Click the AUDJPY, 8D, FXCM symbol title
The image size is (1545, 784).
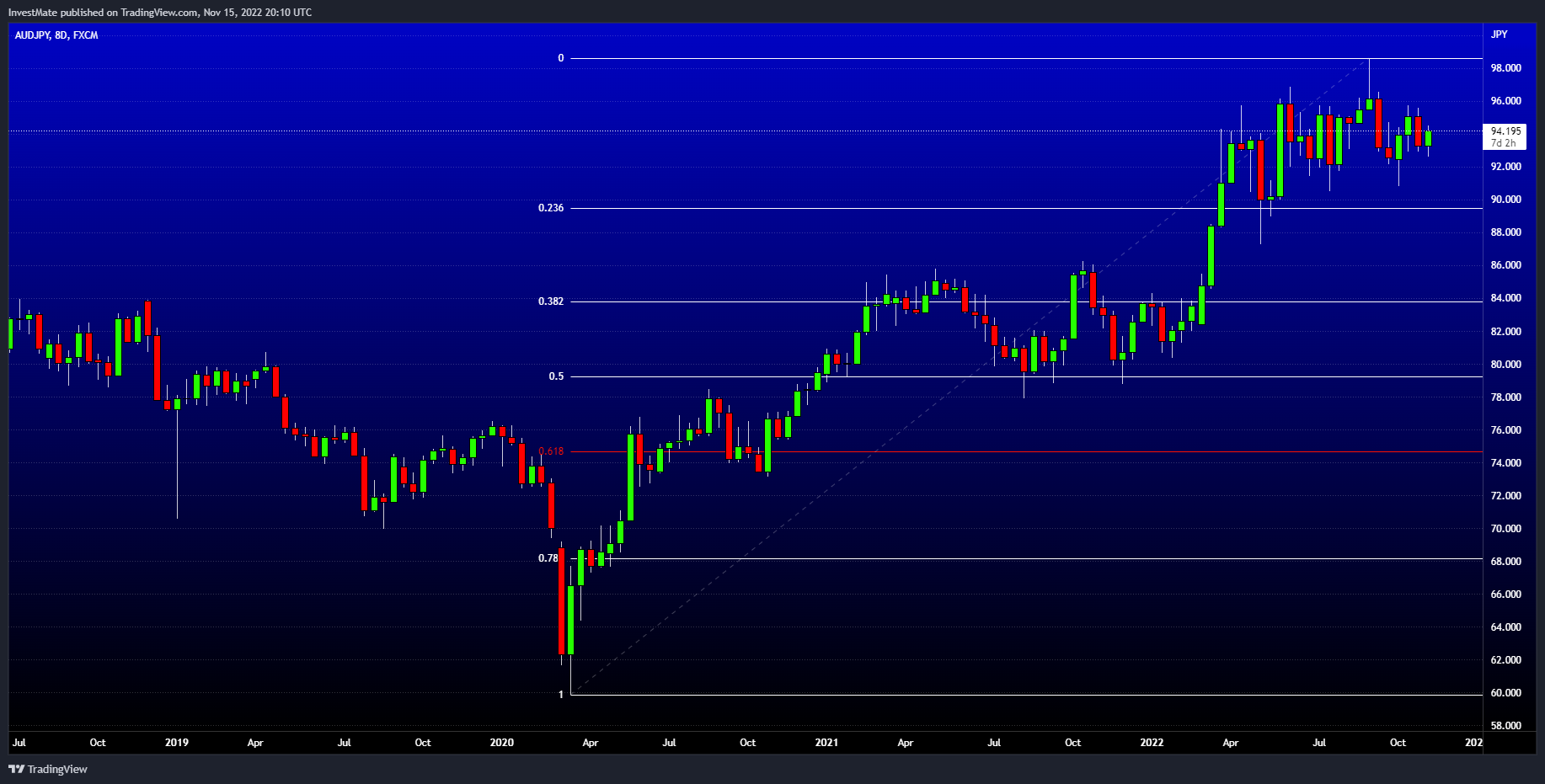coord(56,35)
